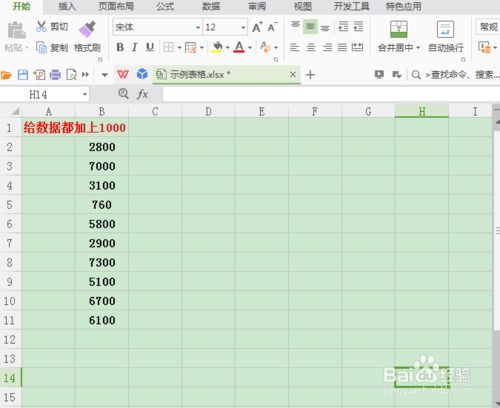Click the insert function fx icon
Screen dimensions: 500x408
(142, 94)
